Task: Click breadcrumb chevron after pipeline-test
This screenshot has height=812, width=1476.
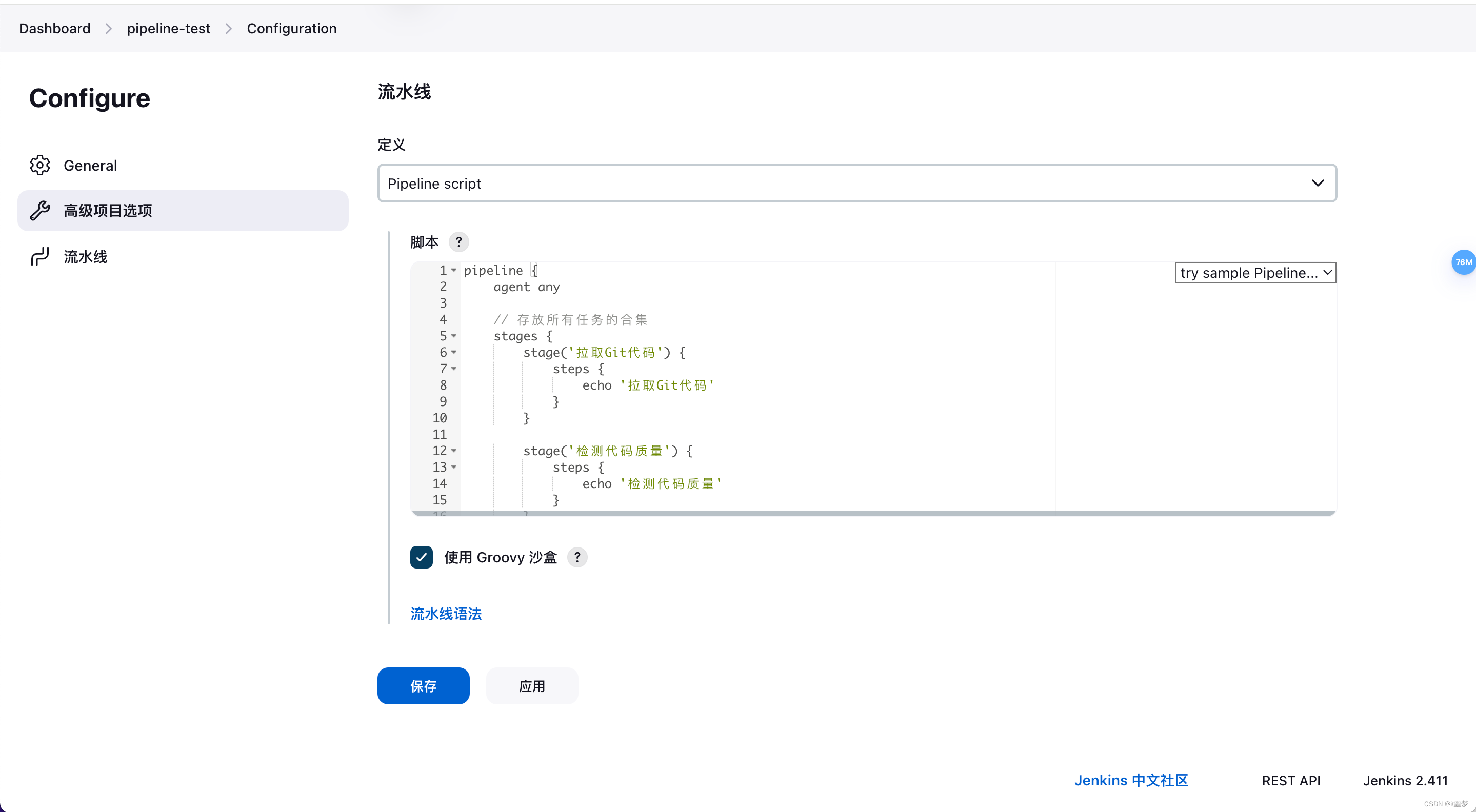Action: coord(229,29)
